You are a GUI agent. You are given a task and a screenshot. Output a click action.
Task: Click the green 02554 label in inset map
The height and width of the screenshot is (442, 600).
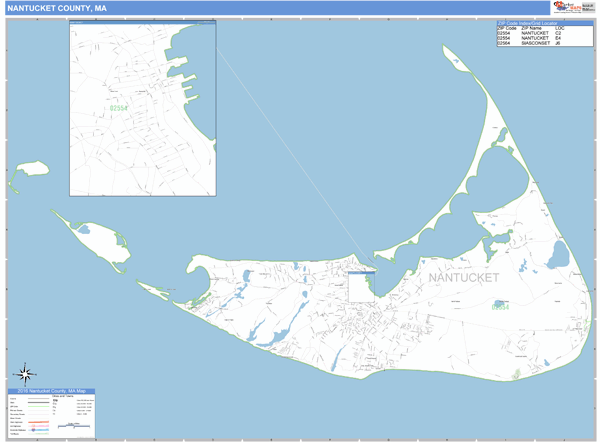click(x=119, y=108)
